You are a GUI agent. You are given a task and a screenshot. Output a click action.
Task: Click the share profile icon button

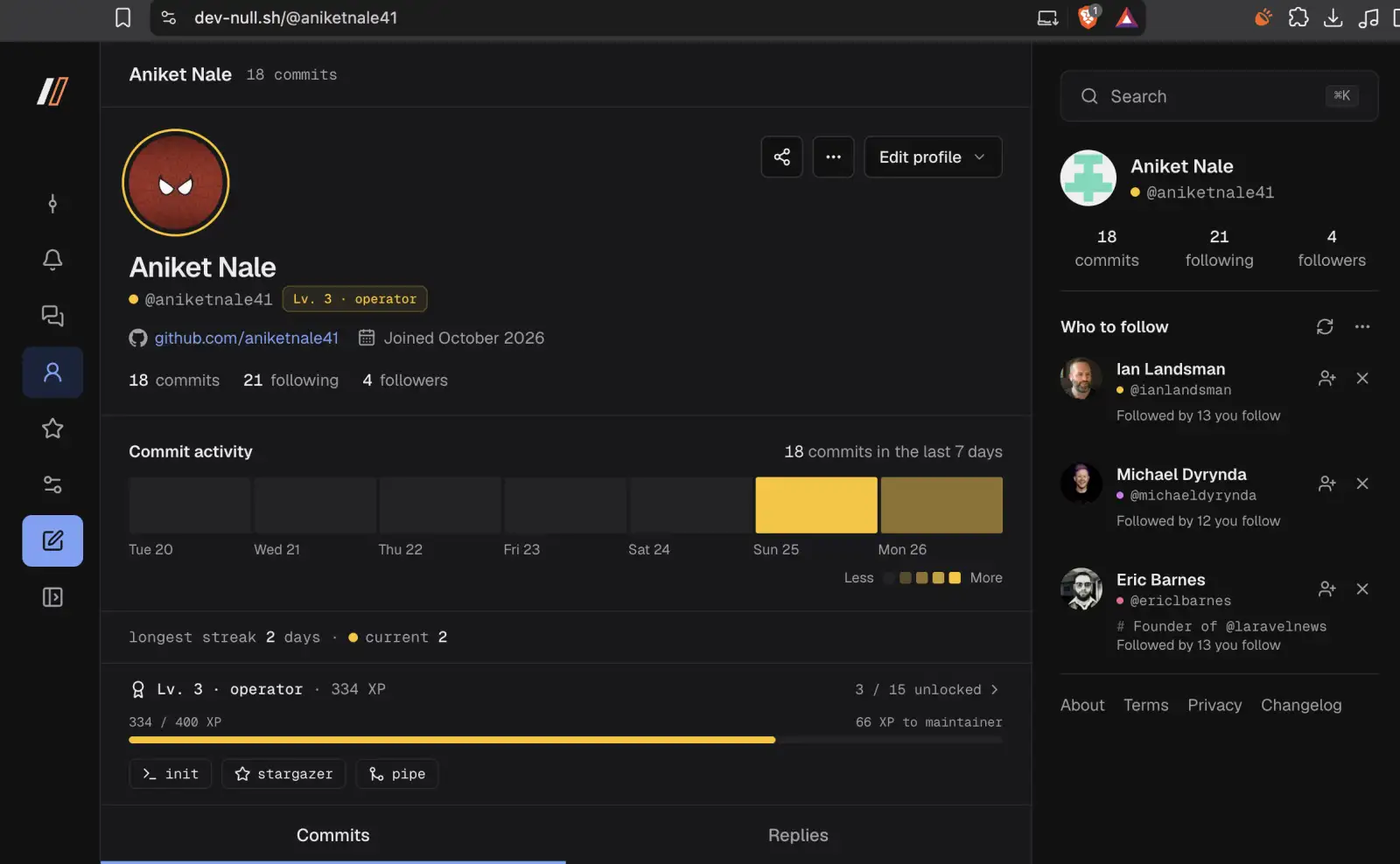(781, 157)
